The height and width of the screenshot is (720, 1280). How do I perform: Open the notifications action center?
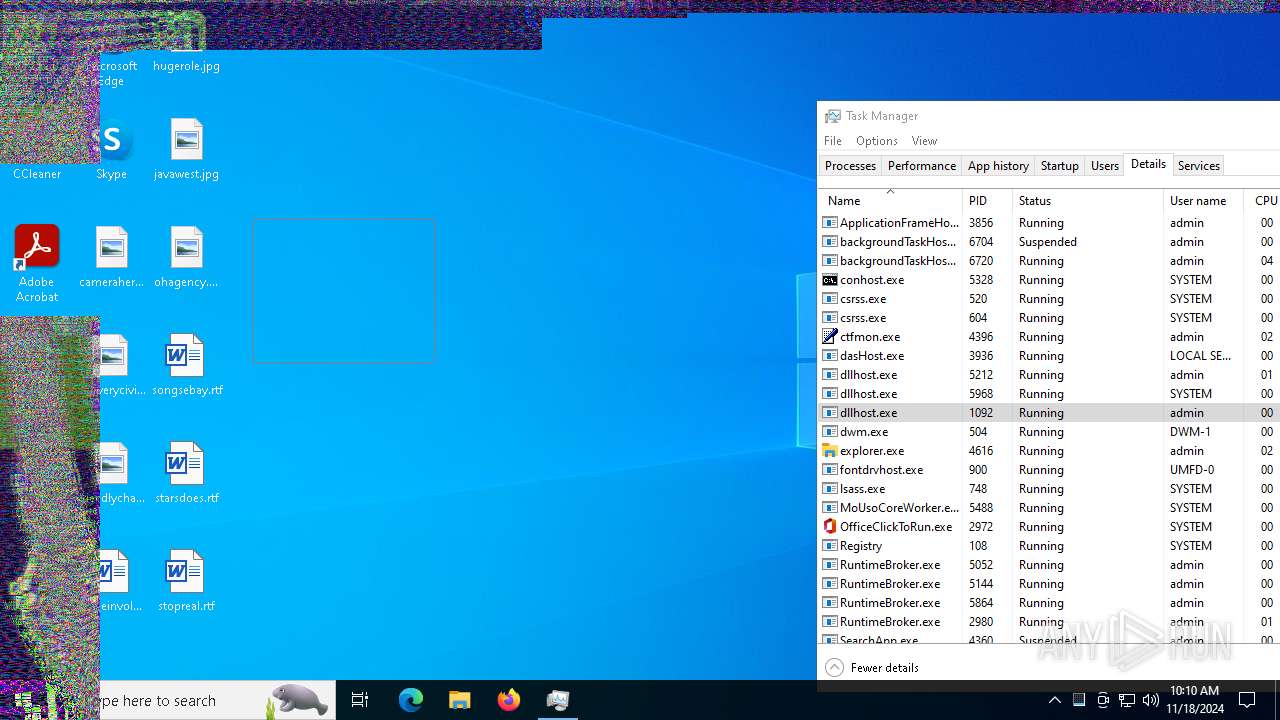pyautogui.click(x=1247, y=700)
